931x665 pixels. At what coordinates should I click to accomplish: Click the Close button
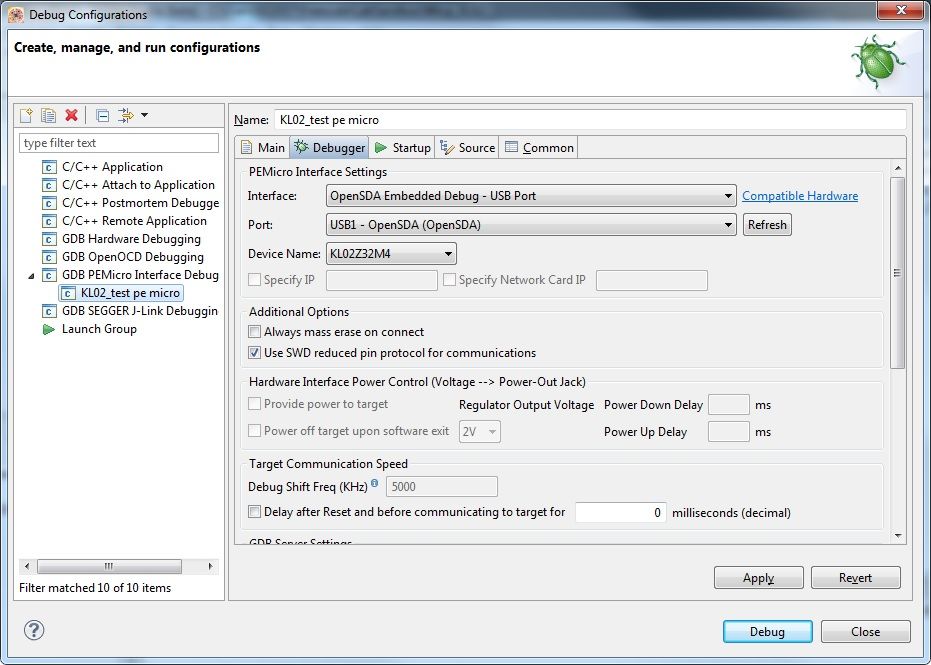(x=865, y=632)
